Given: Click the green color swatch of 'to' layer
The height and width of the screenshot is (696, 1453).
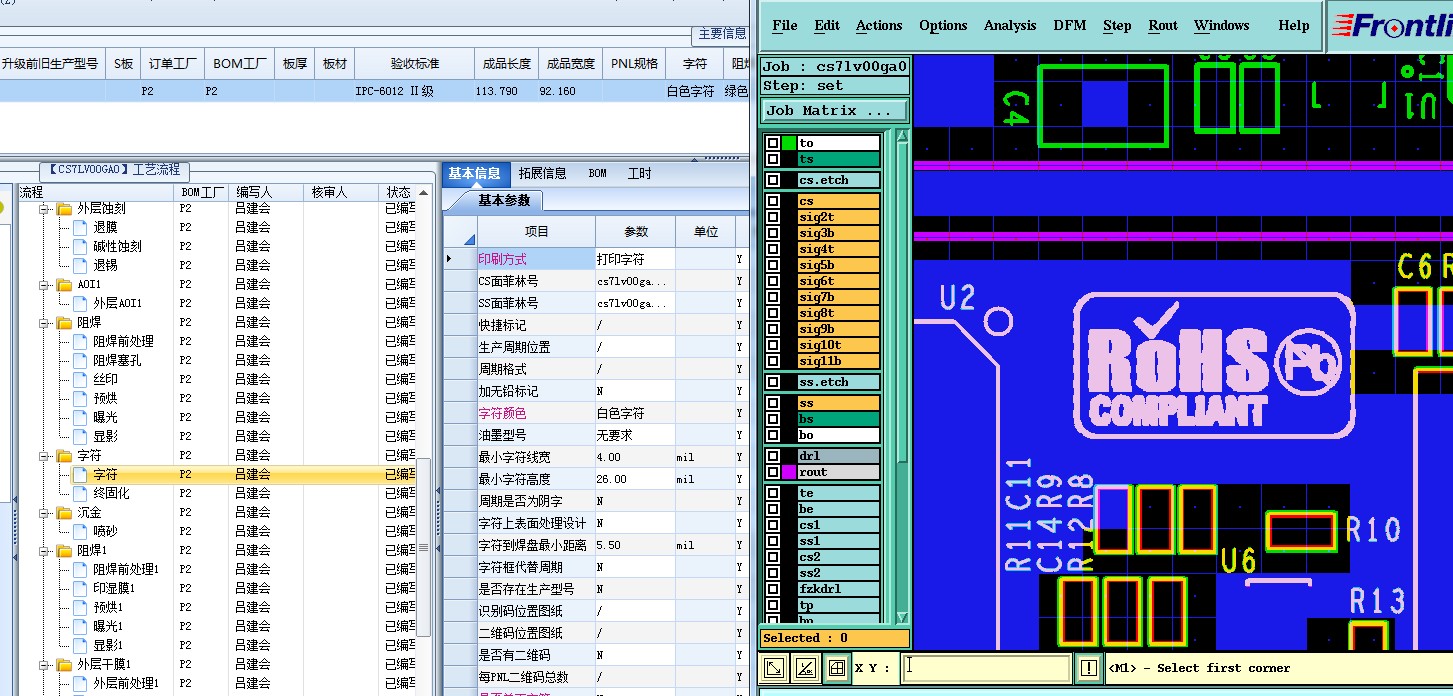Looking at the screenshot, I should 788,143.
